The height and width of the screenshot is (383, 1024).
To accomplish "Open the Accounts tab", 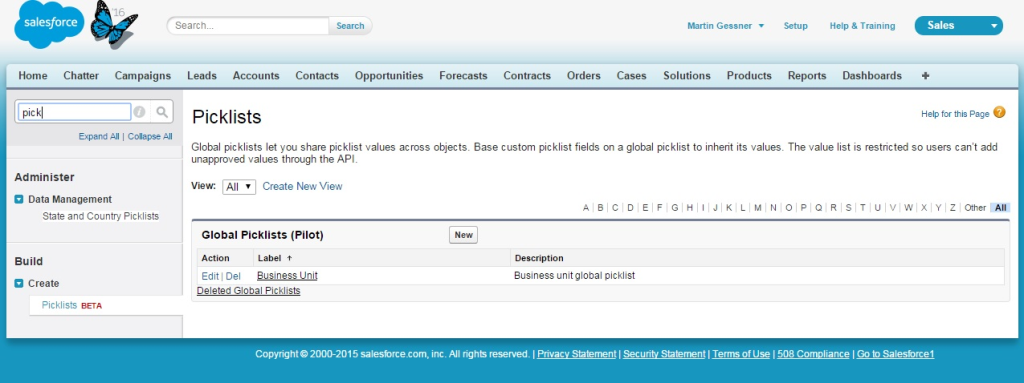I will click(x=256, y=76).
